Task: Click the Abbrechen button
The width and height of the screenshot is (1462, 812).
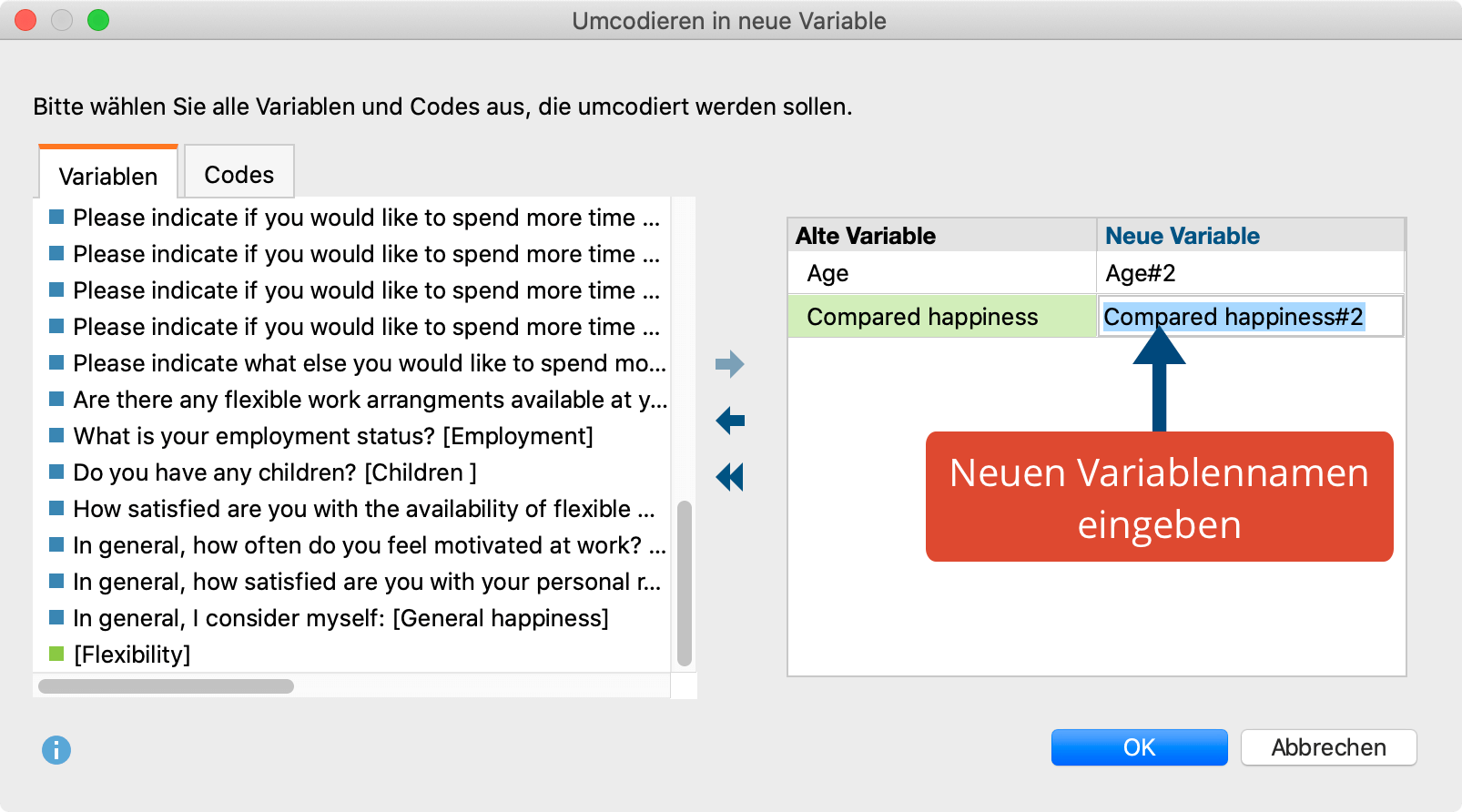Action: coord(1328,747)
